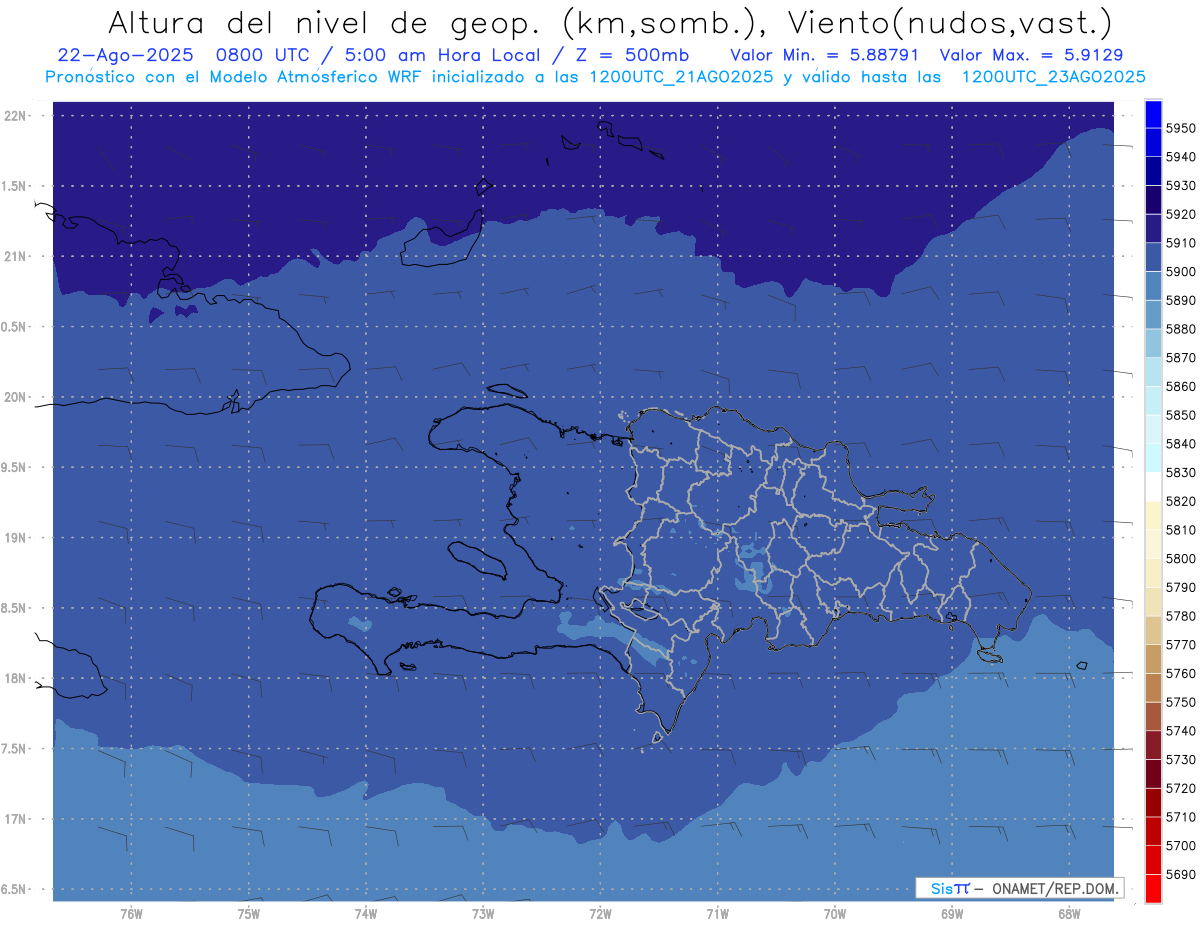Screen dimensions: 1200x927
Task: Click the 72W longitude axis label
Action: 601,913
